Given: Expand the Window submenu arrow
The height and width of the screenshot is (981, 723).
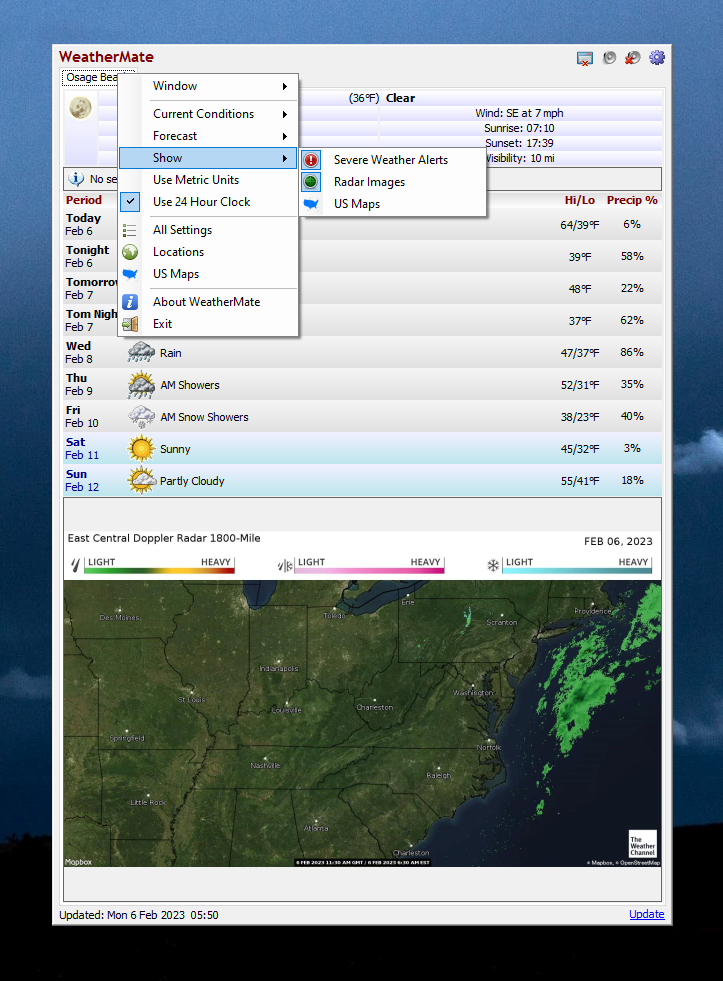Looking at the screenshot, I should 285,86.
